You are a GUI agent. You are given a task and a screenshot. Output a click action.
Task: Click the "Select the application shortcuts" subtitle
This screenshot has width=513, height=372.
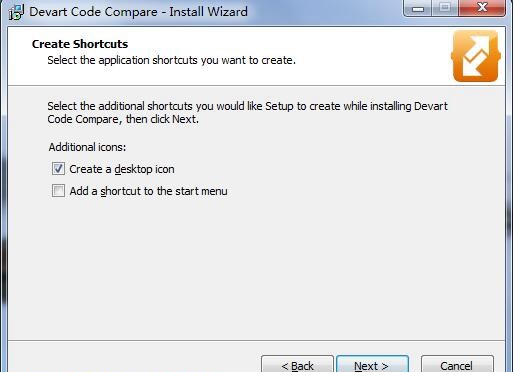(171, 60)
